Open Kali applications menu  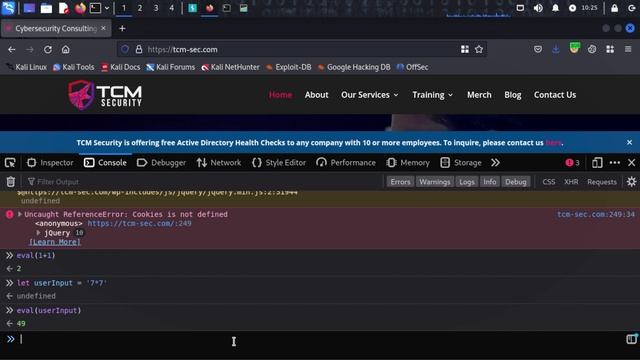(8, 8)
